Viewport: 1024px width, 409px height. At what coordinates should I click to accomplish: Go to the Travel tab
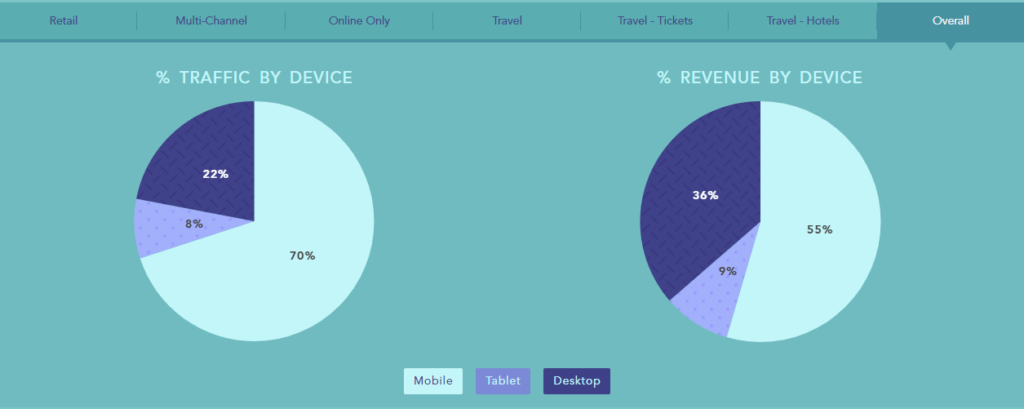[x=507, y=21]
